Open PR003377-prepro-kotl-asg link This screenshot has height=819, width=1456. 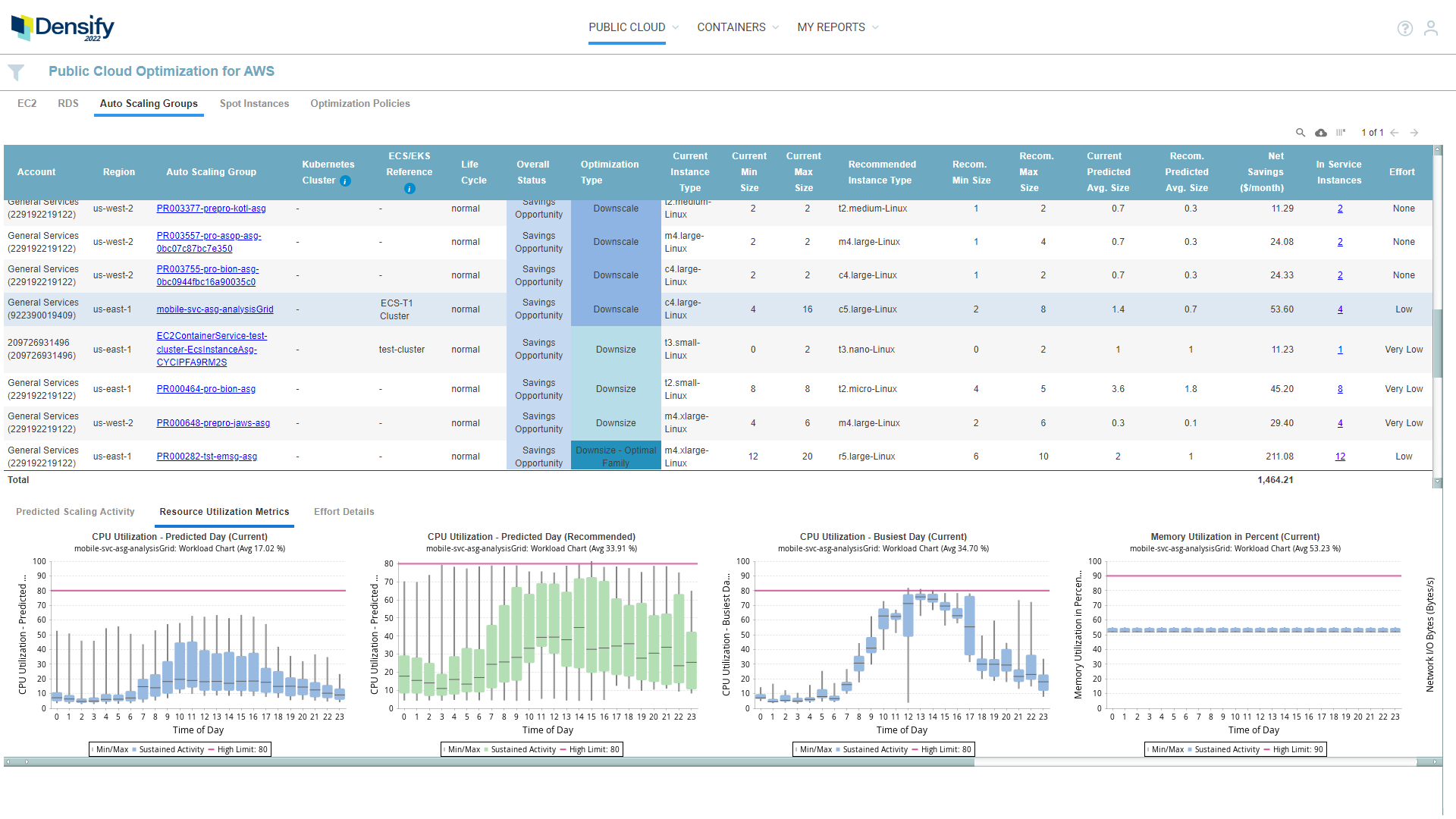211,209
